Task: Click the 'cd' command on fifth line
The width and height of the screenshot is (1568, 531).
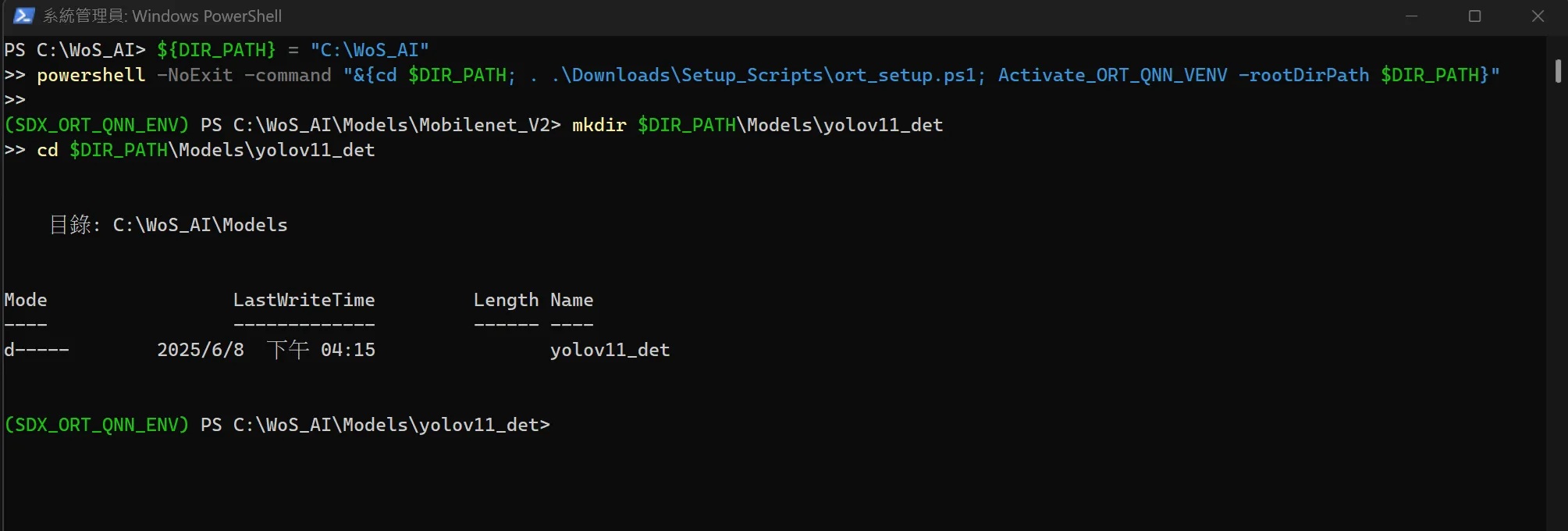Action: click(48, 150)
